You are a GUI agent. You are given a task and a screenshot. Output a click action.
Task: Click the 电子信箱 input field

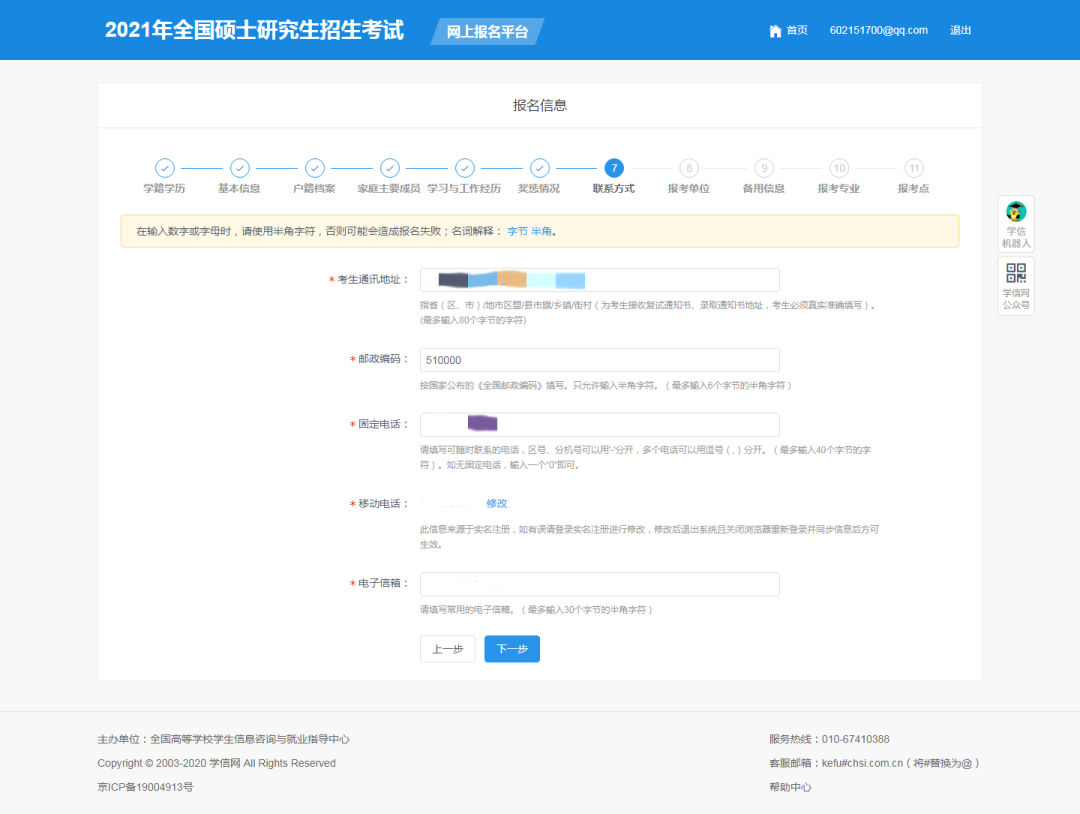[600, 582]
